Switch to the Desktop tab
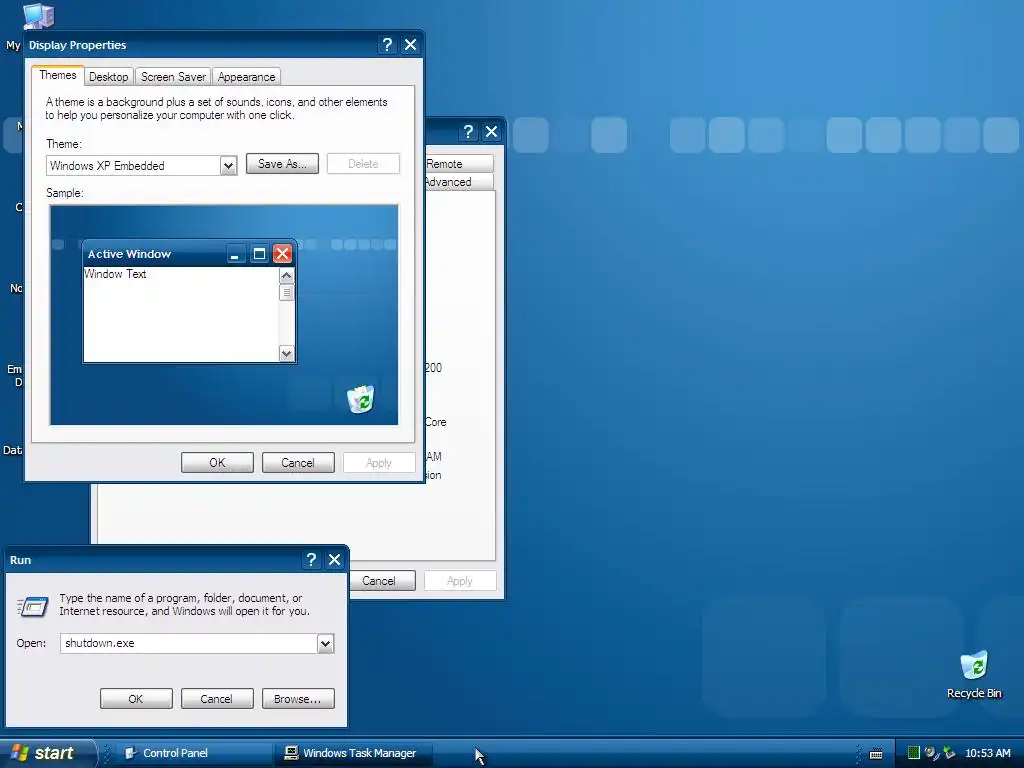 pos(108,76)
